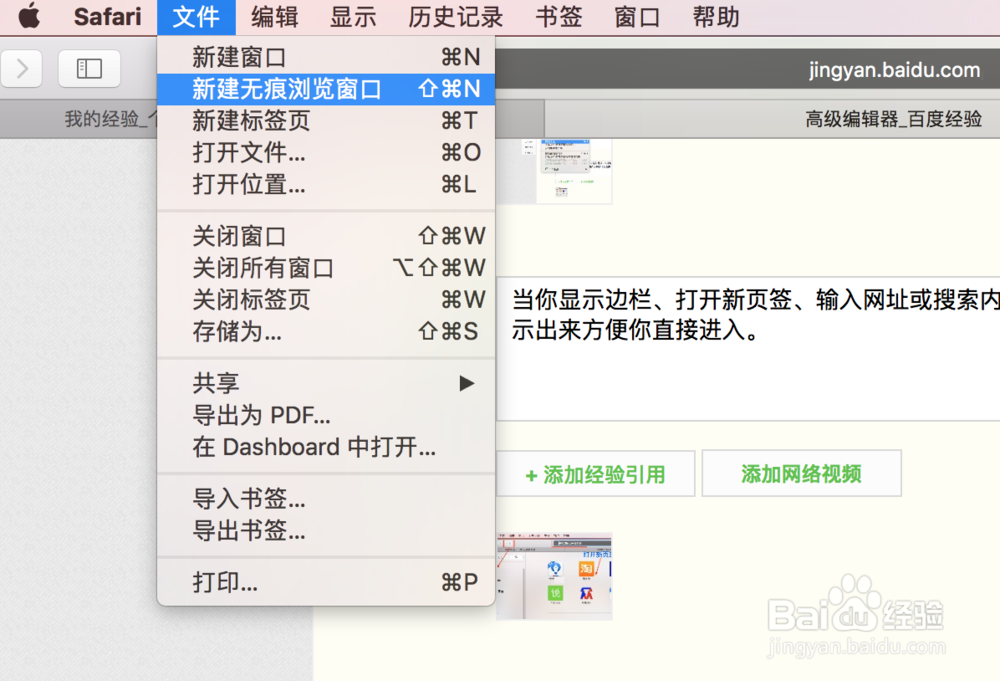Open the lower screenshot thumbnail
This screenshot has height=681, width=1000.
click(554, 576)
